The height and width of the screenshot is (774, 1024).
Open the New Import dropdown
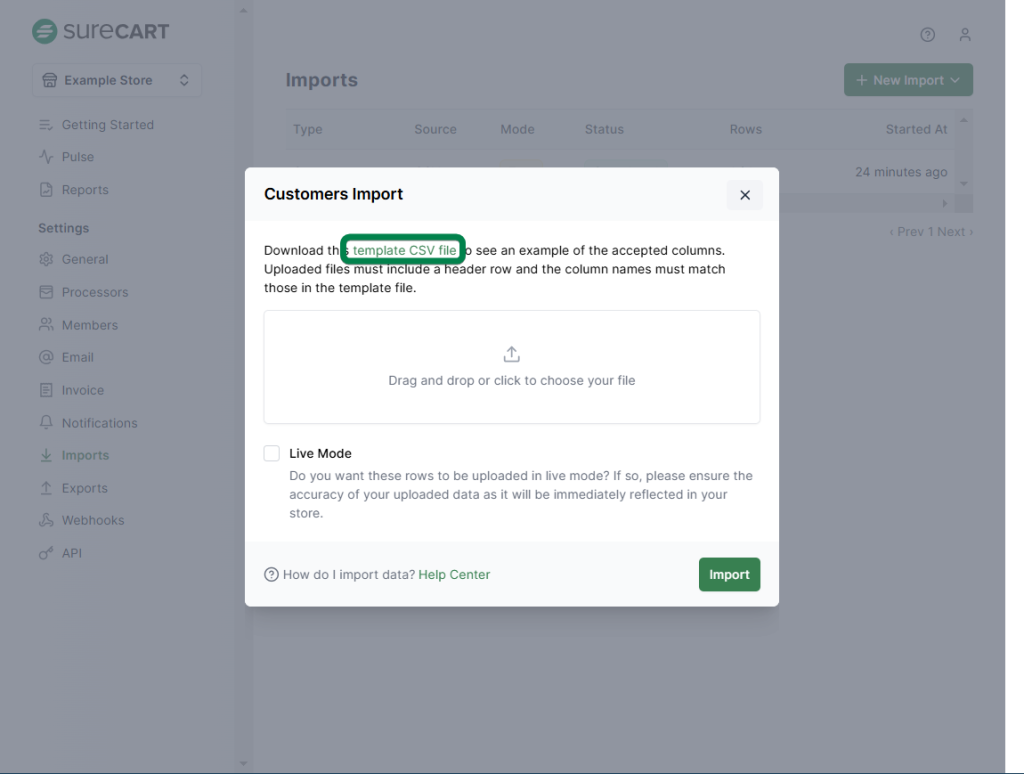[x=907, y=80]
